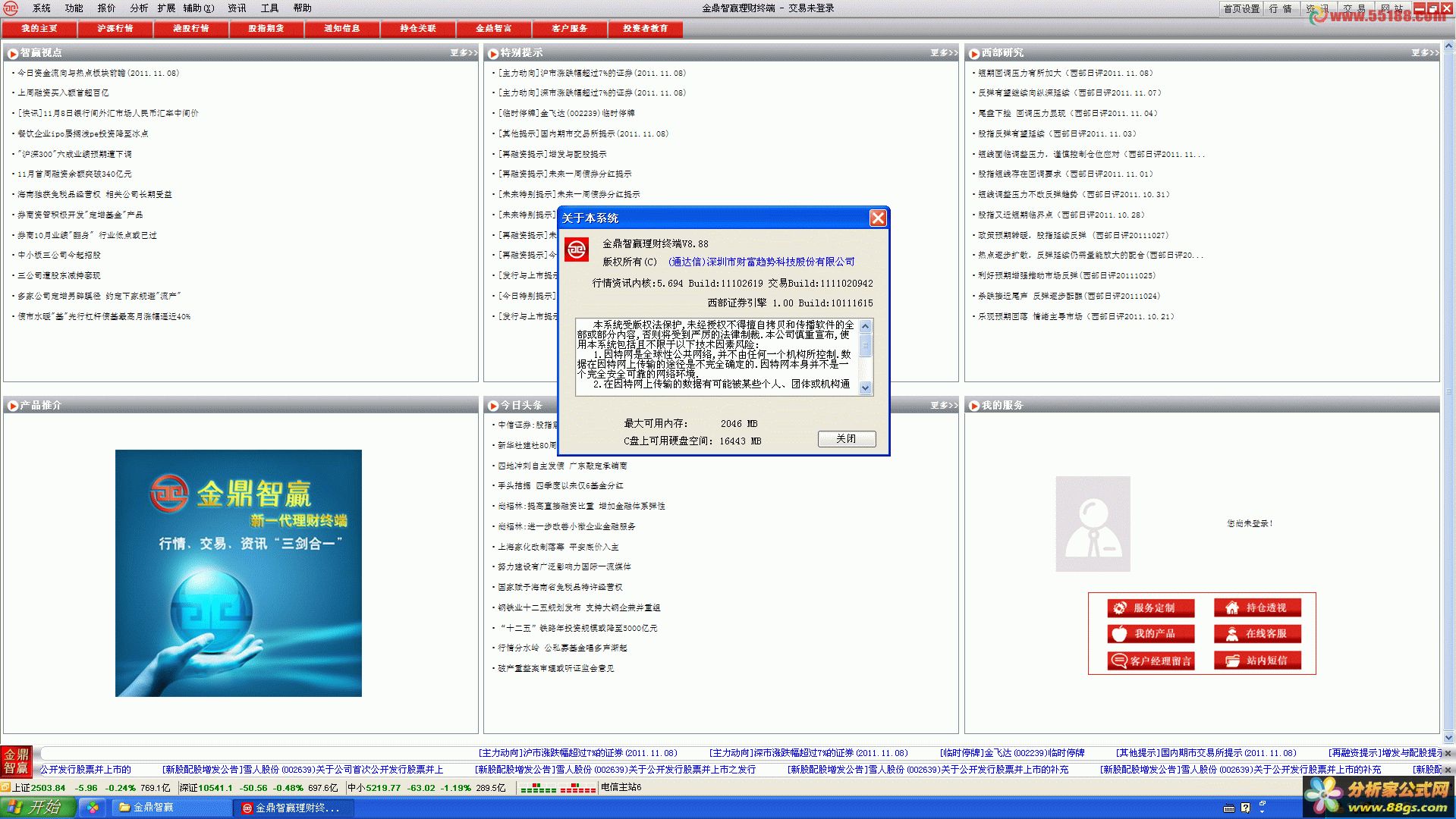Screen dimensions: 1456x819
Task: Click the 金鼎智赢 red logo beside ticker
Action: pos(16,761)
